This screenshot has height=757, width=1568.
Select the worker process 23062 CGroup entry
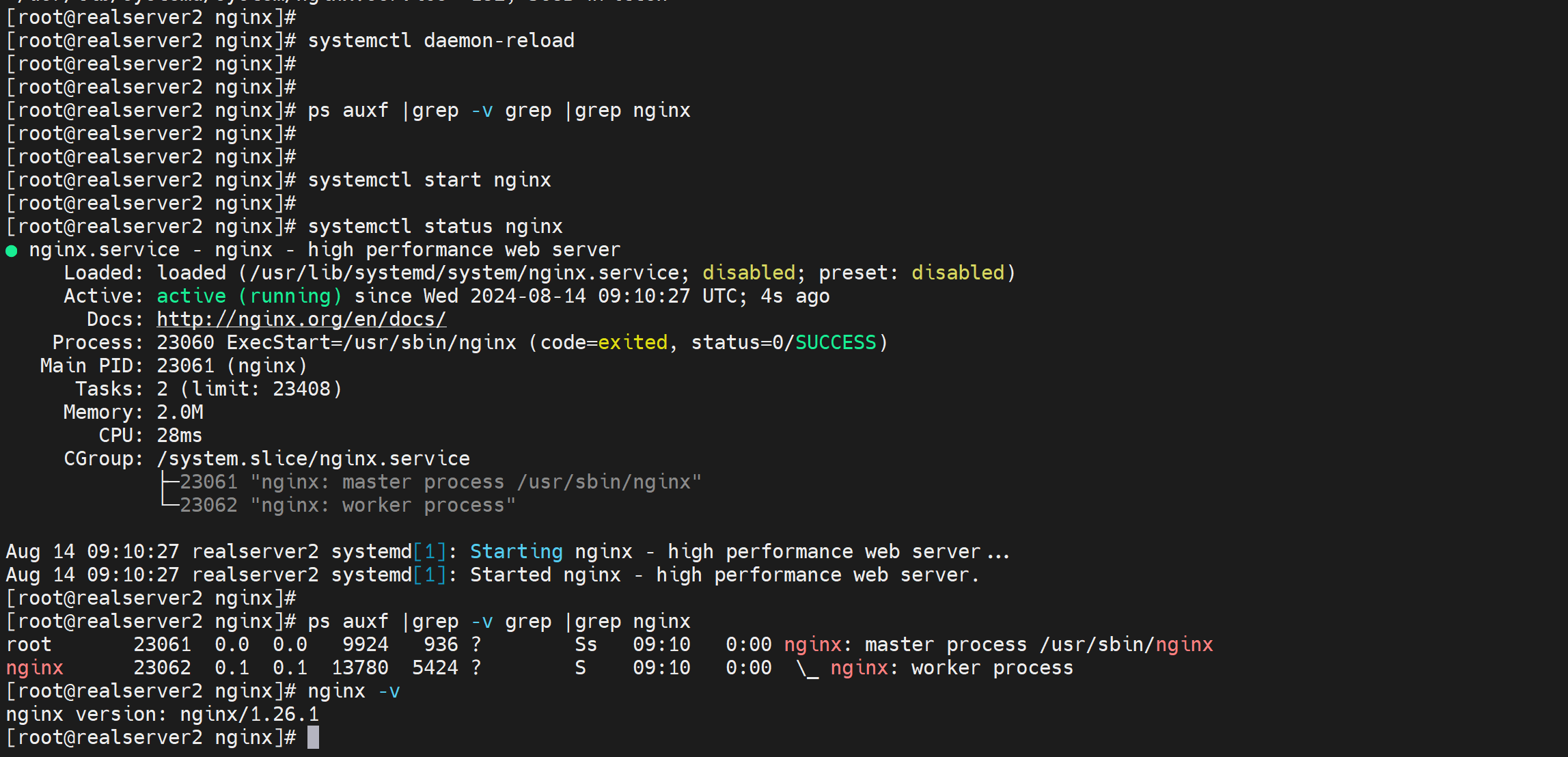(x=347, y=506)
